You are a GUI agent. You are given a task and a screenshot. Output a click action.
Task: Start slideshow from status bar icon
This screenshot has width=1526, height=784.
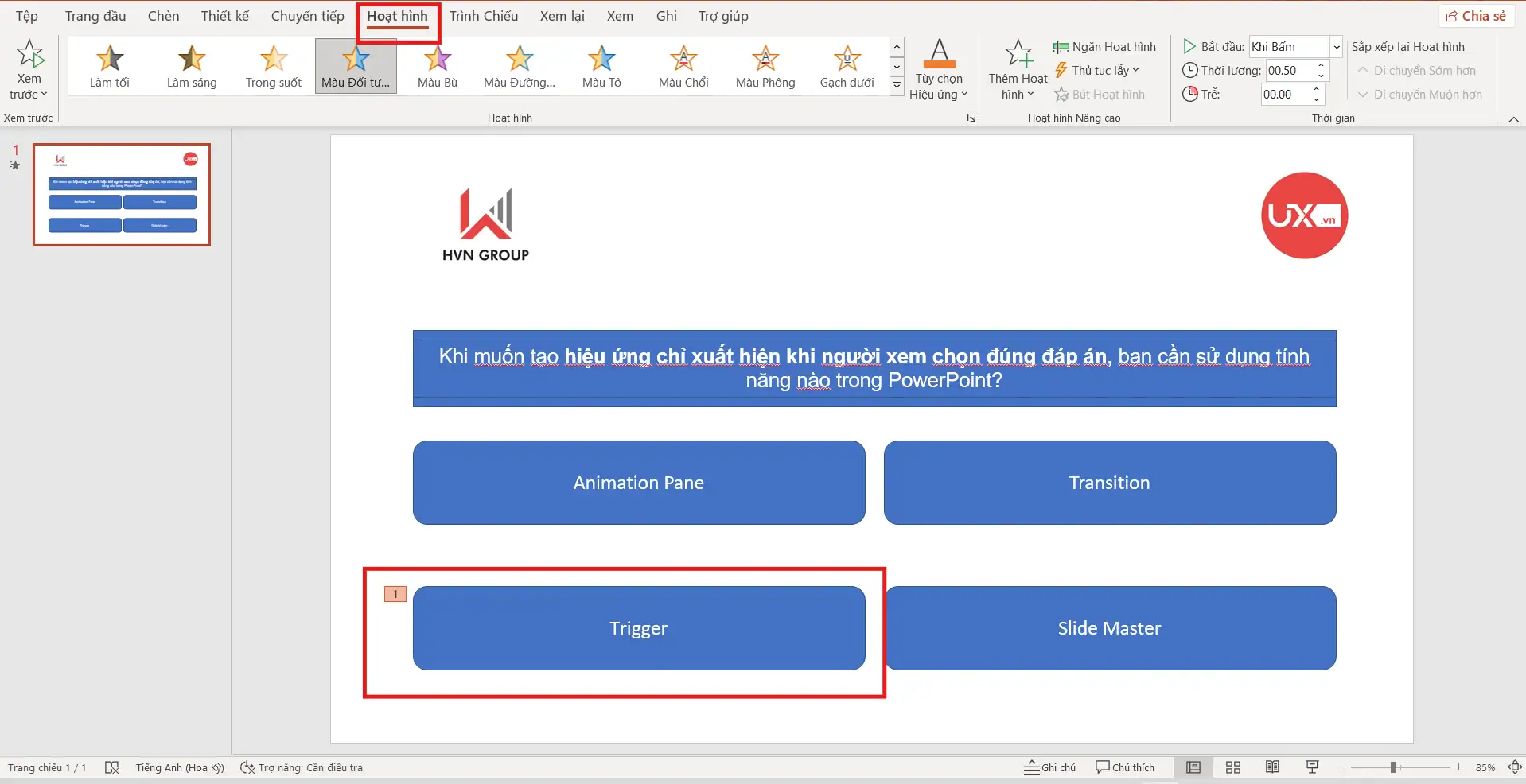point(1312,767)
